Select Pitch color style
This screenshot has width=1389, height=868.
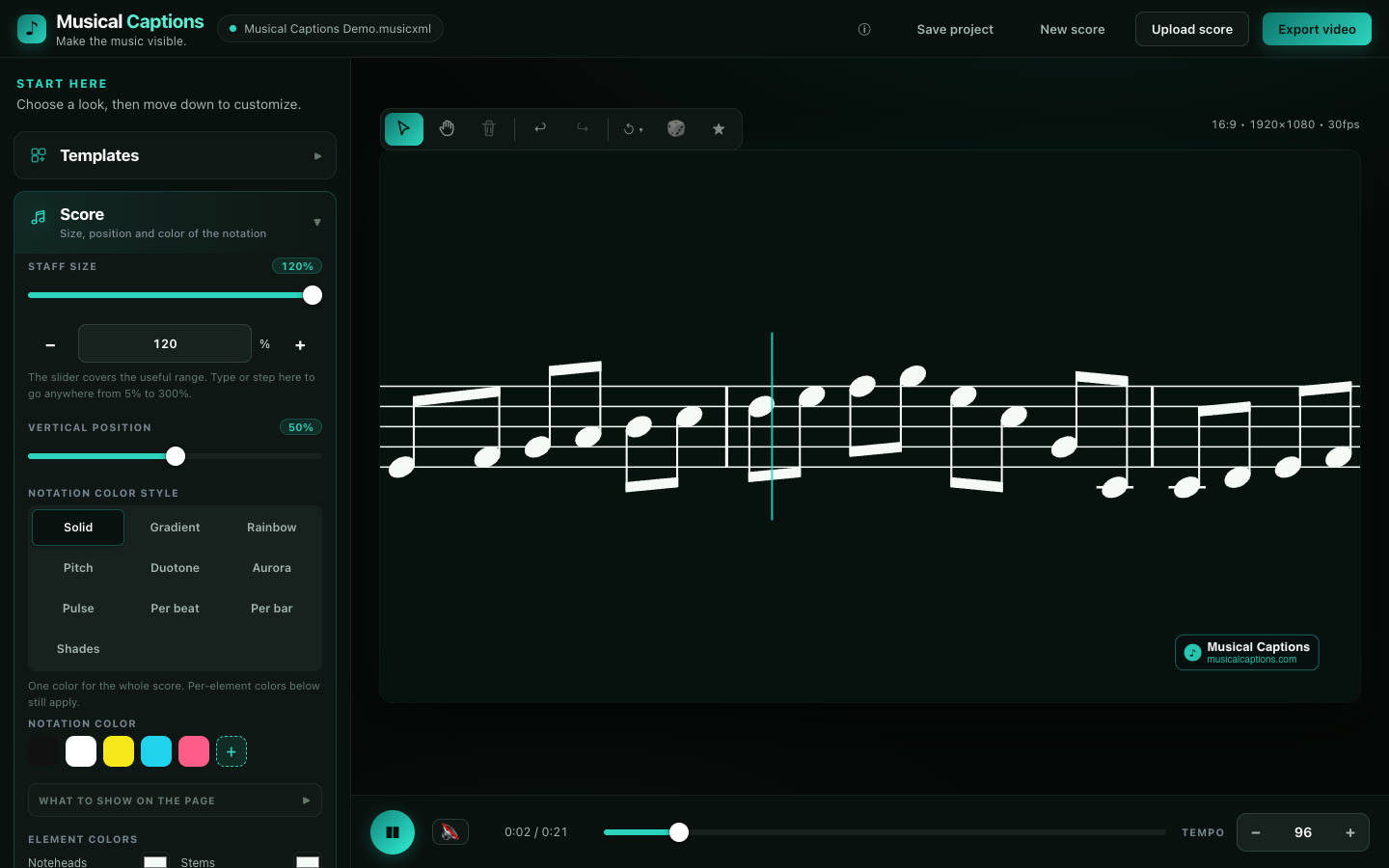78,568
